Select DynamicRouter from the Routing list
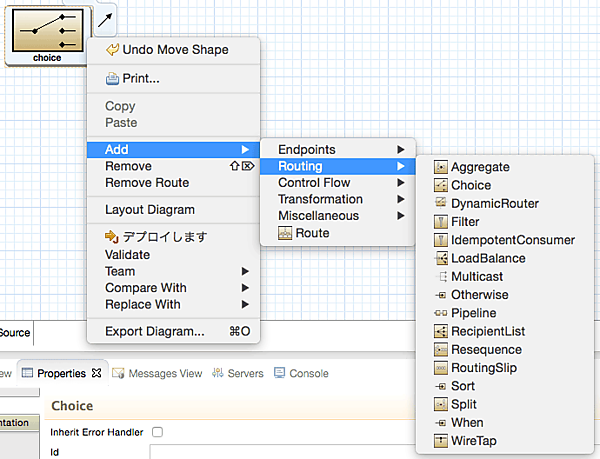Screen dimensions: 600x459 [x=494, y=204]
